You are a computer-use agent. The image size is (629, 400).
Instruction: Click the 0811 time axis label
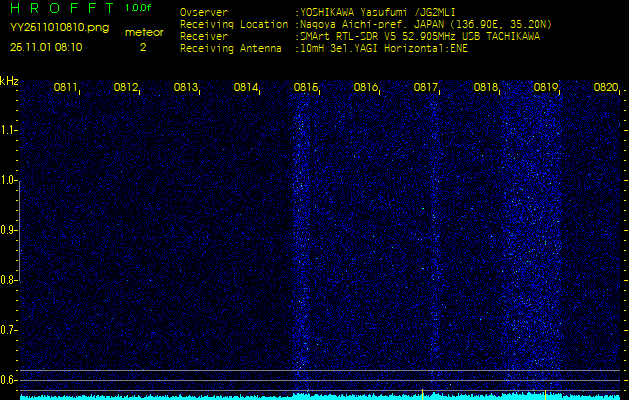point(65,87)
